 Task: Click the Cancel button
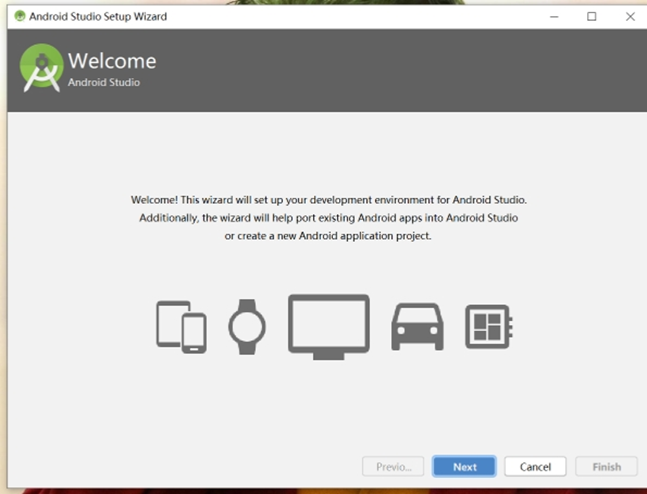(x=535, y=467)
